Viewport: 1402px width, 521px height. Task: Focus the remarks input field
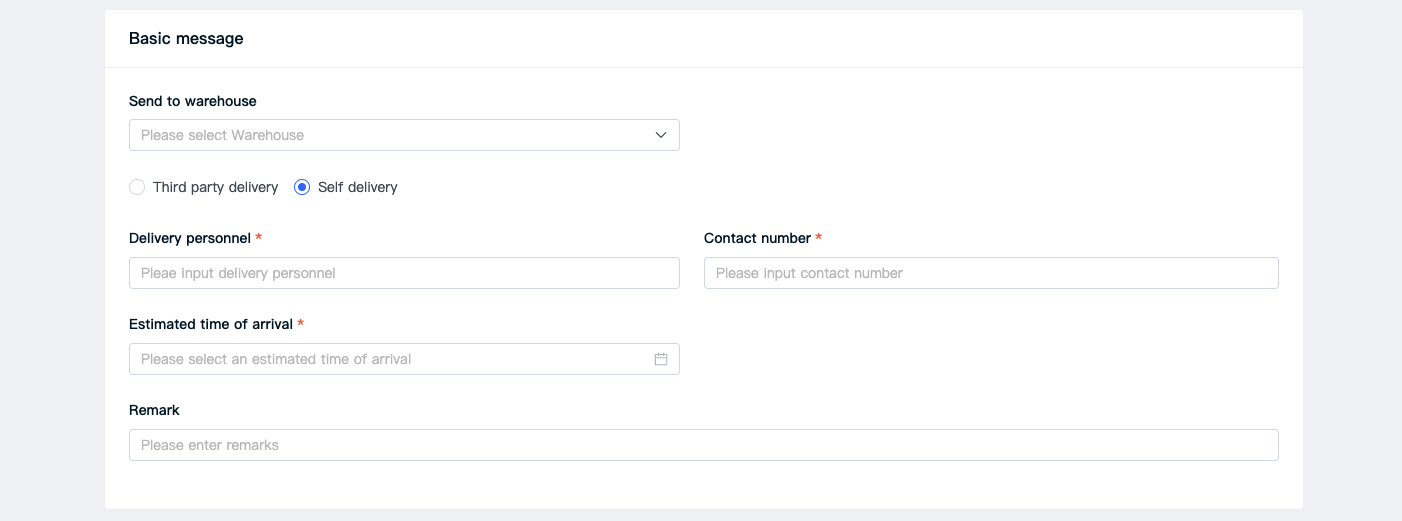tap(704, 445)
